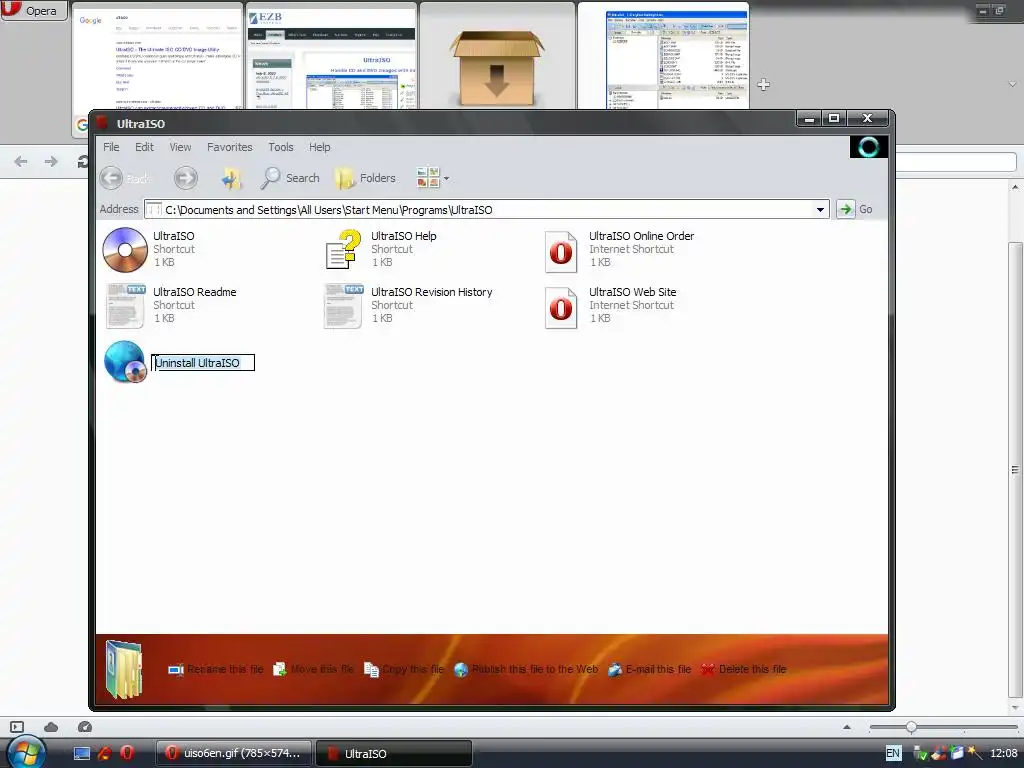
Task: Switch to the download box tab thumbnail
Action: point(497,57)
